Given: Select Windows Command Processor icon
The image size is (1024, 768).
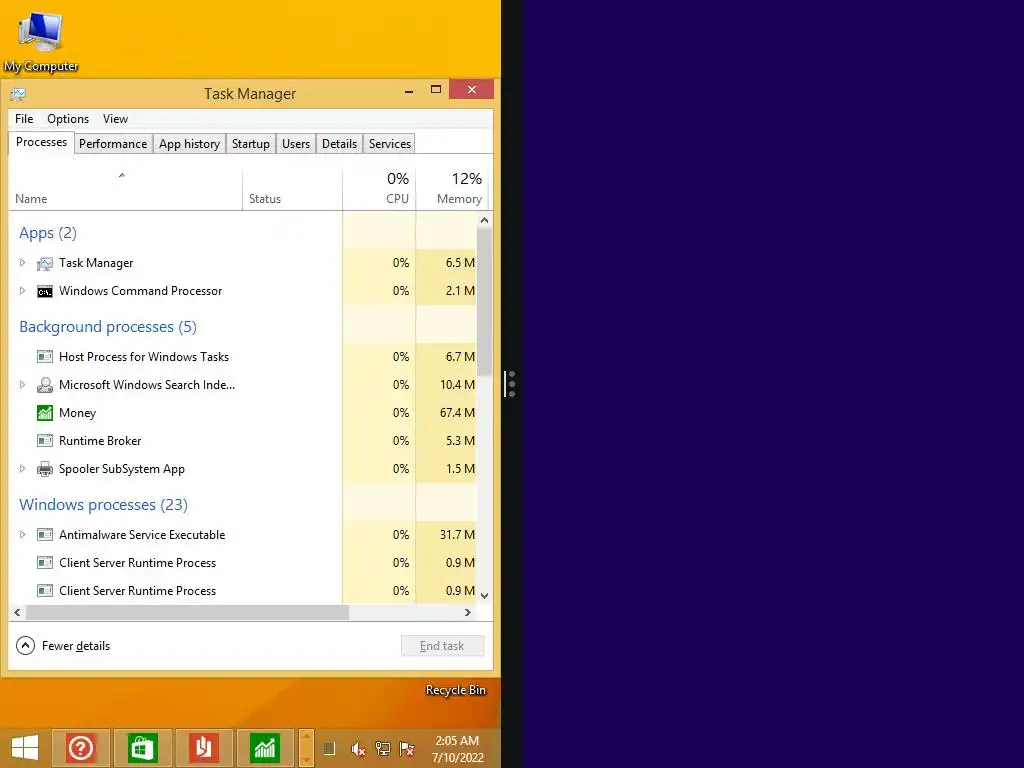Looking at the screenshot, I should pyautogui.click(x=45, y=291).
